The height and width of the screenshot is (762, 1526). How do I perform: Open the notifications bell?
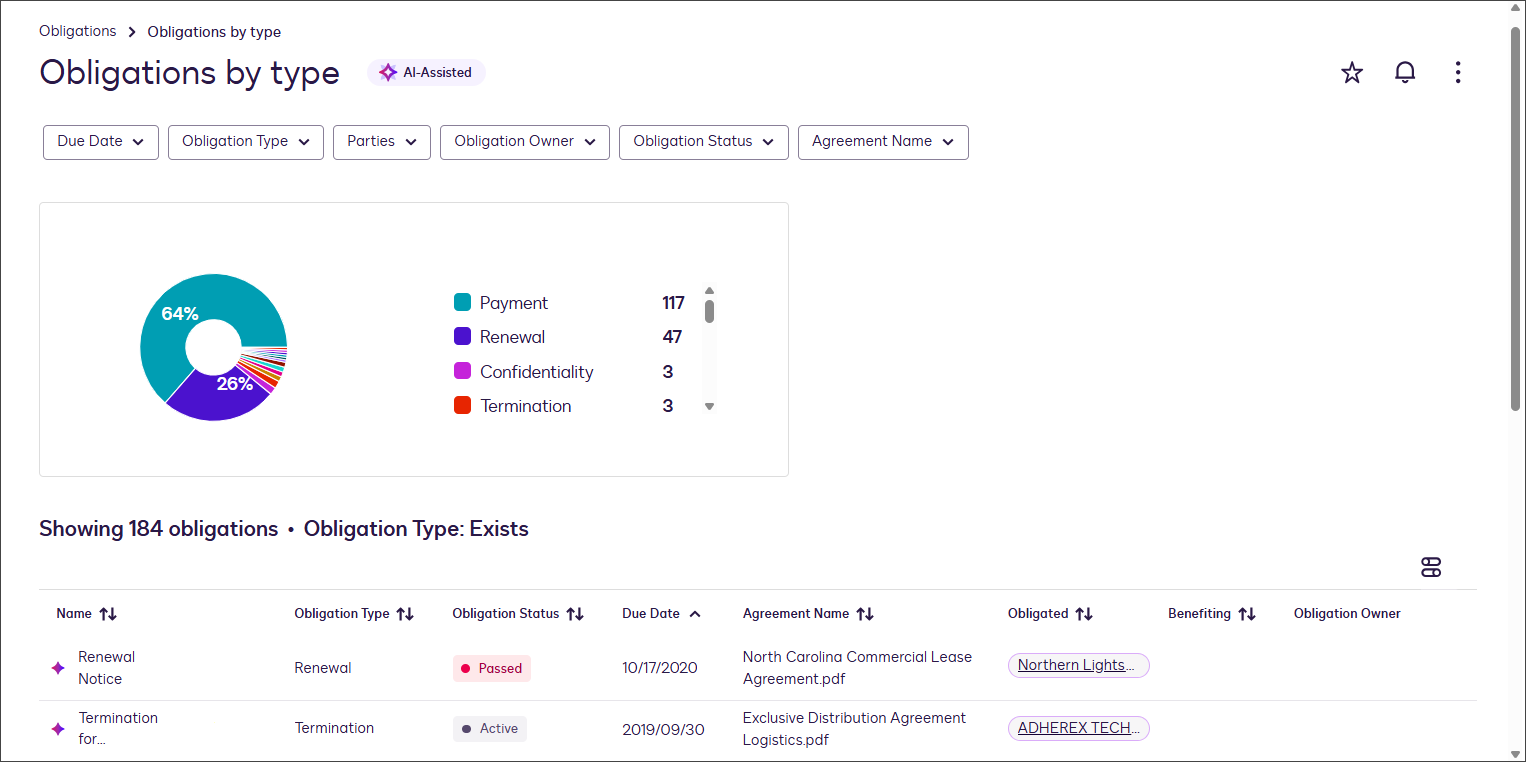1404,72
